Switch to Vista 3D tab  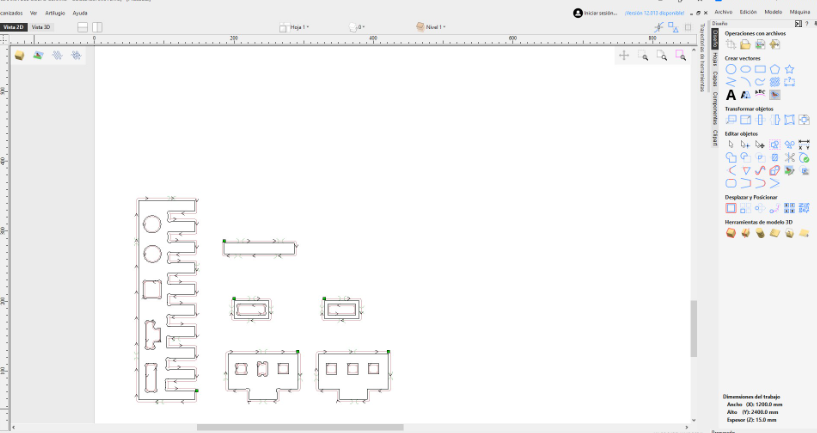pyautogui.click(x=41, y=27)
